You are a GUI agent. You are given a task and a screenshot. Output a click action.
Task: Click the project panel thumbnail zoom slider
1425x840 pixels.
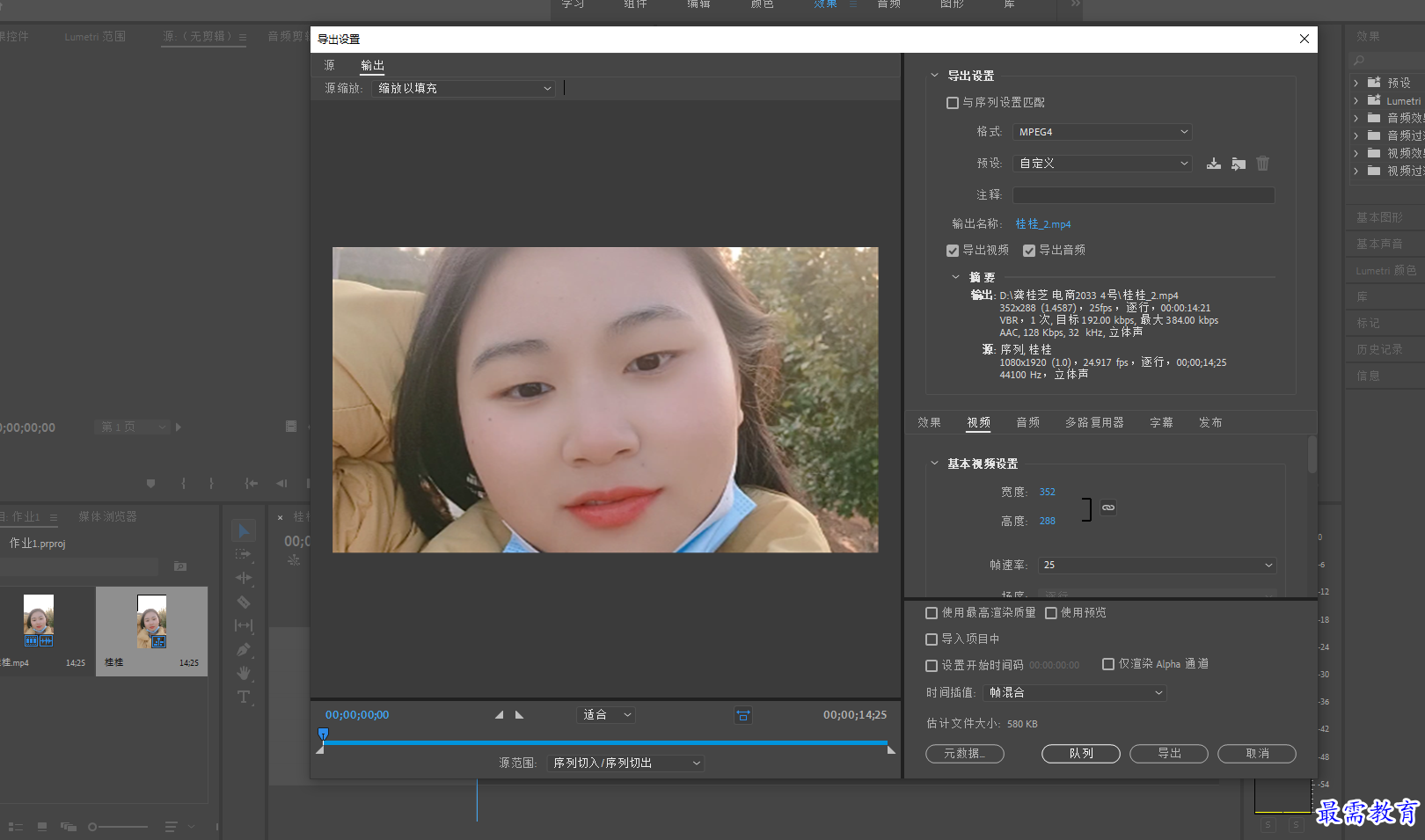(x=118, y=827)
